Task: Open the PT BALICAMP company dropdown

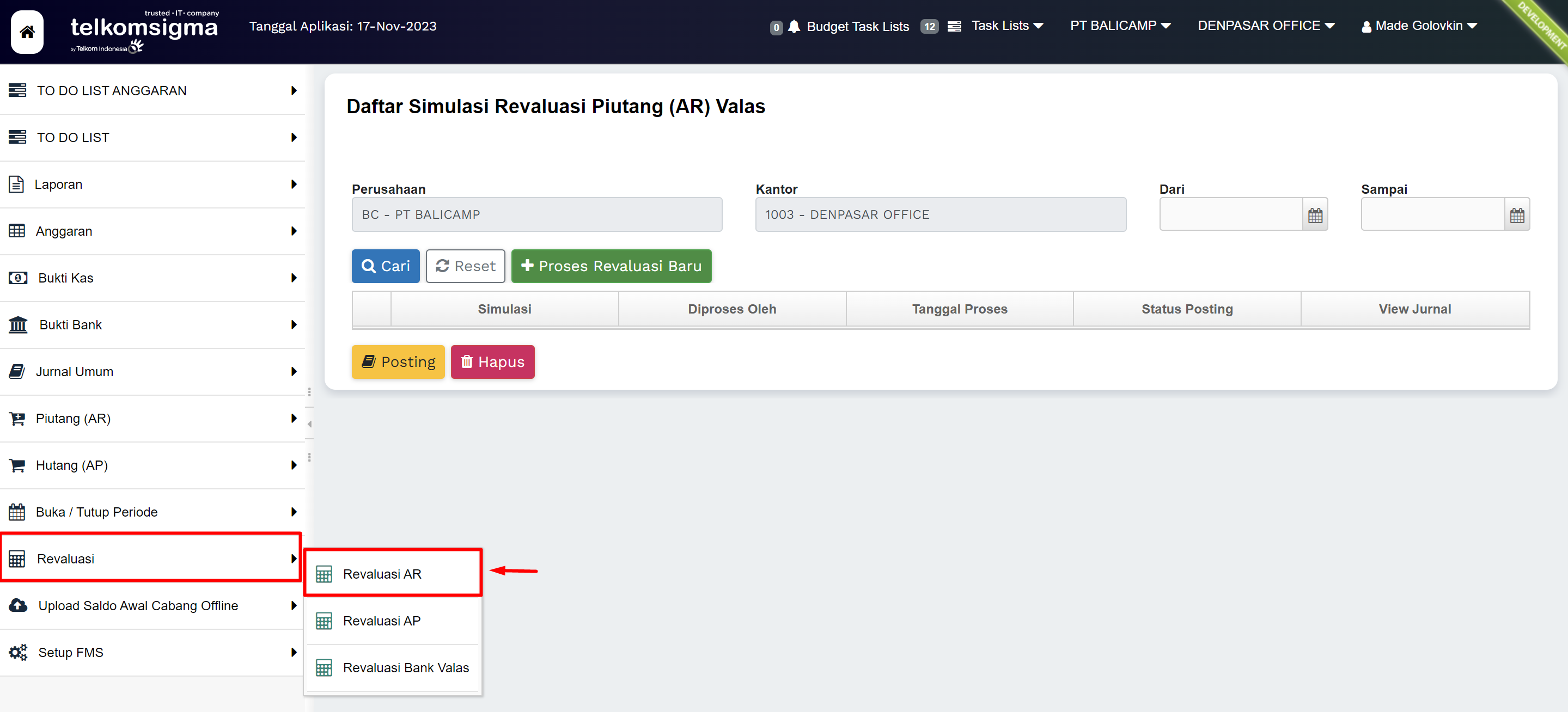Action: pyautogui.click(x=1120, y=26)
